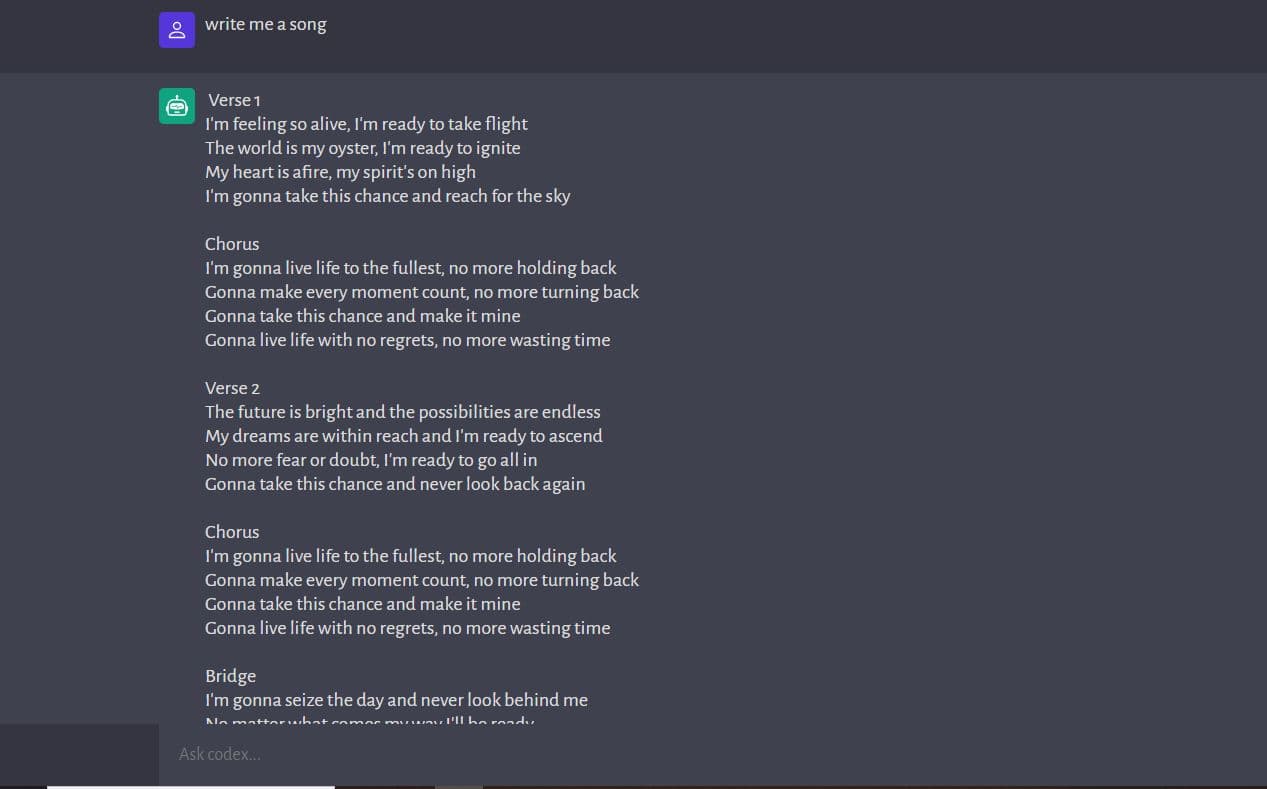This screenshot has height=789, width=1267.
Task: Click the 'Verse 1' heading
Action: click(235, 100)
